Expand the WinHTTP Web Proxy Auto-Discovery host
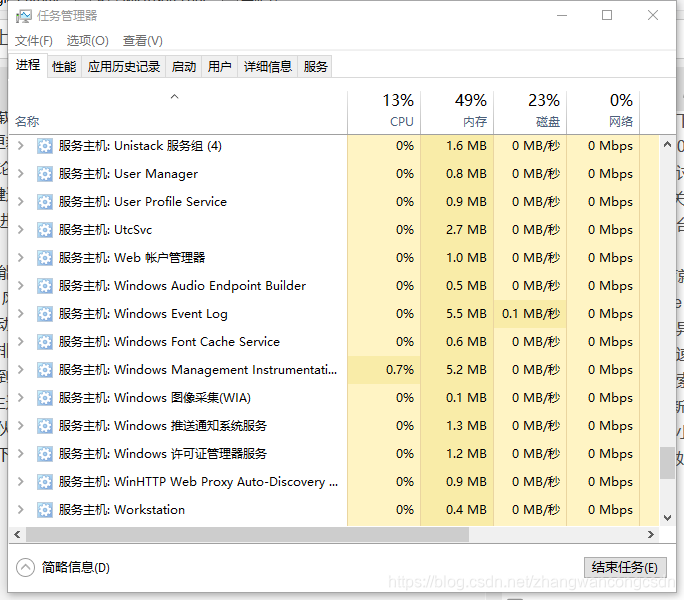Viewport: 684px width, 600px height. (20, 482)
